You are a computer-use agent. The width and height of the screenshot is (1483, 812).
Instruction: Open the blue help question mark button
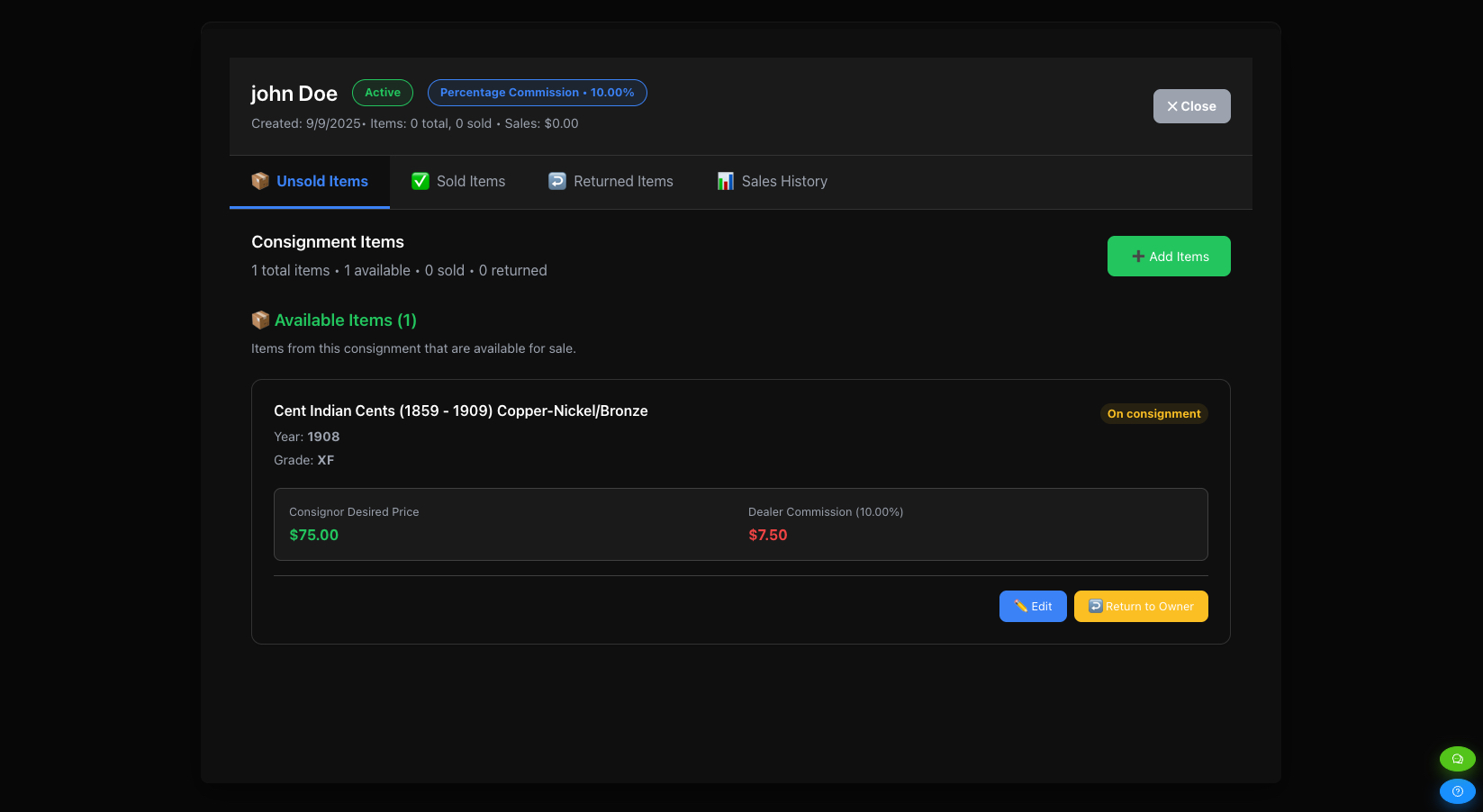[x=1457, y=791]
